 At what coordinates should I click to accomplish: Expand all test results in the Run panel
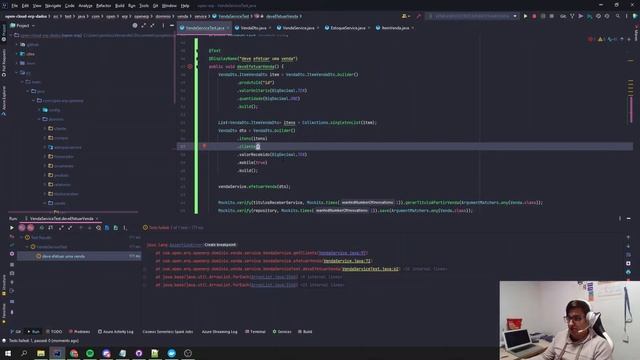click(x=61, y=228)
